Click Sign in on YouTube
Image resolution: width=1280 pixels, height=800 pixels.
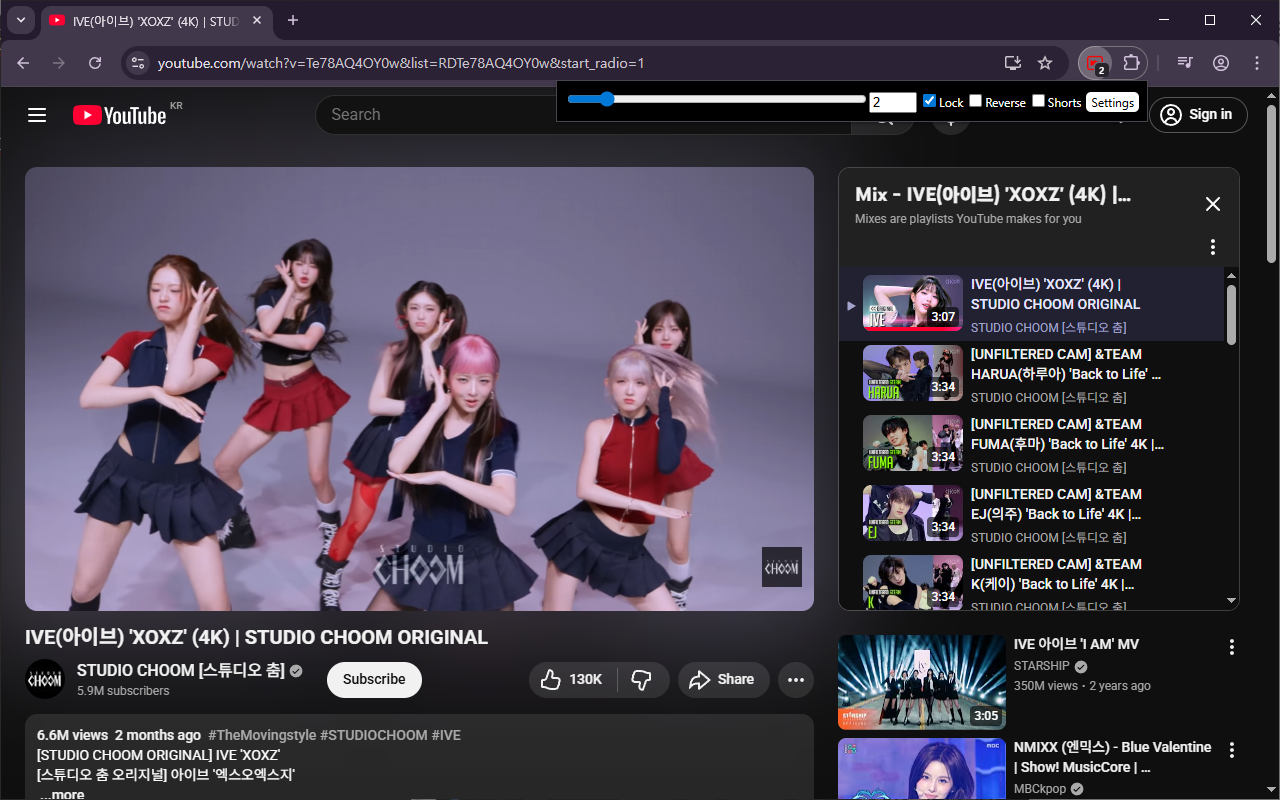[x=1198, y=114]
